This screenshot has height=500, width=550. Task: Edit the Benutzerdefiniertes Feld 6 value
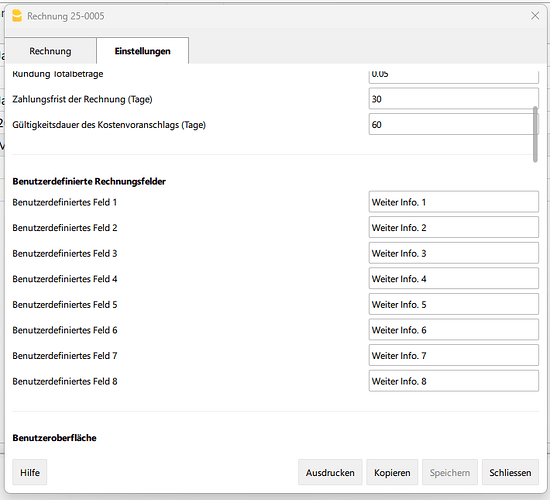(x=454, y=330)
